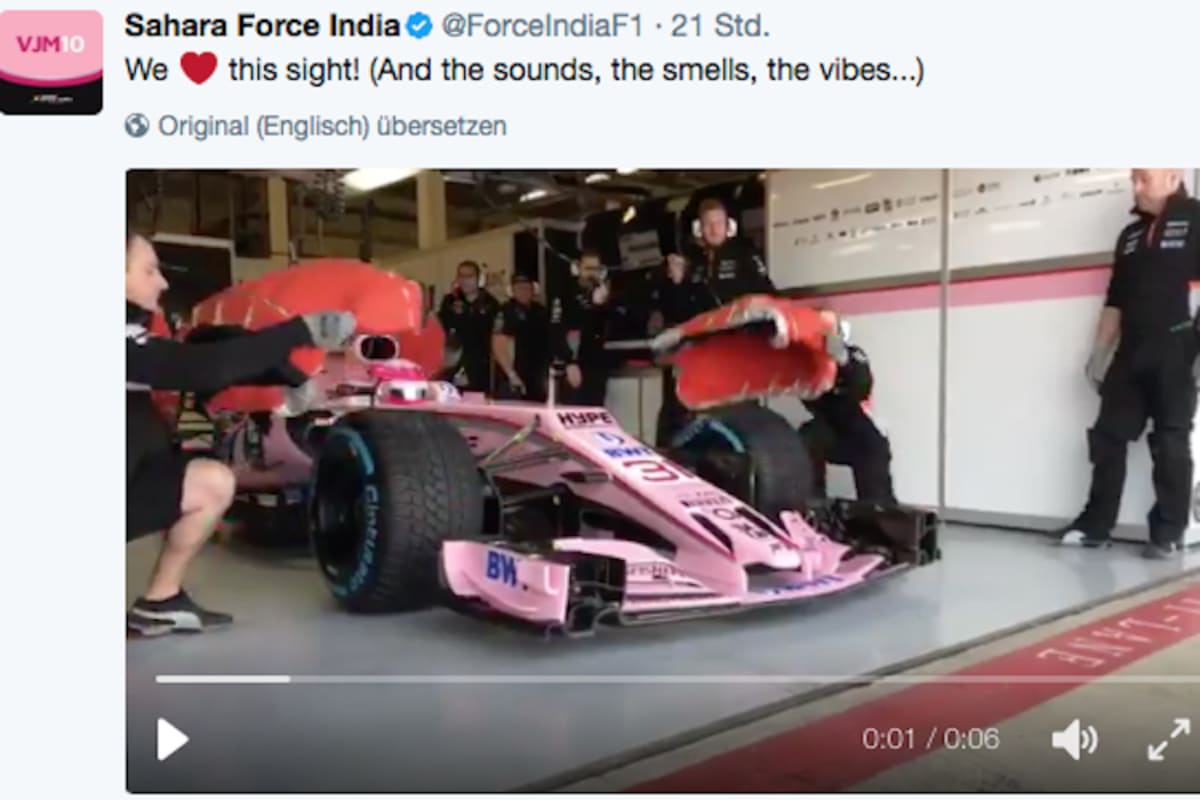
Task: Click the globe translate icon
Action: coord(138,126)
